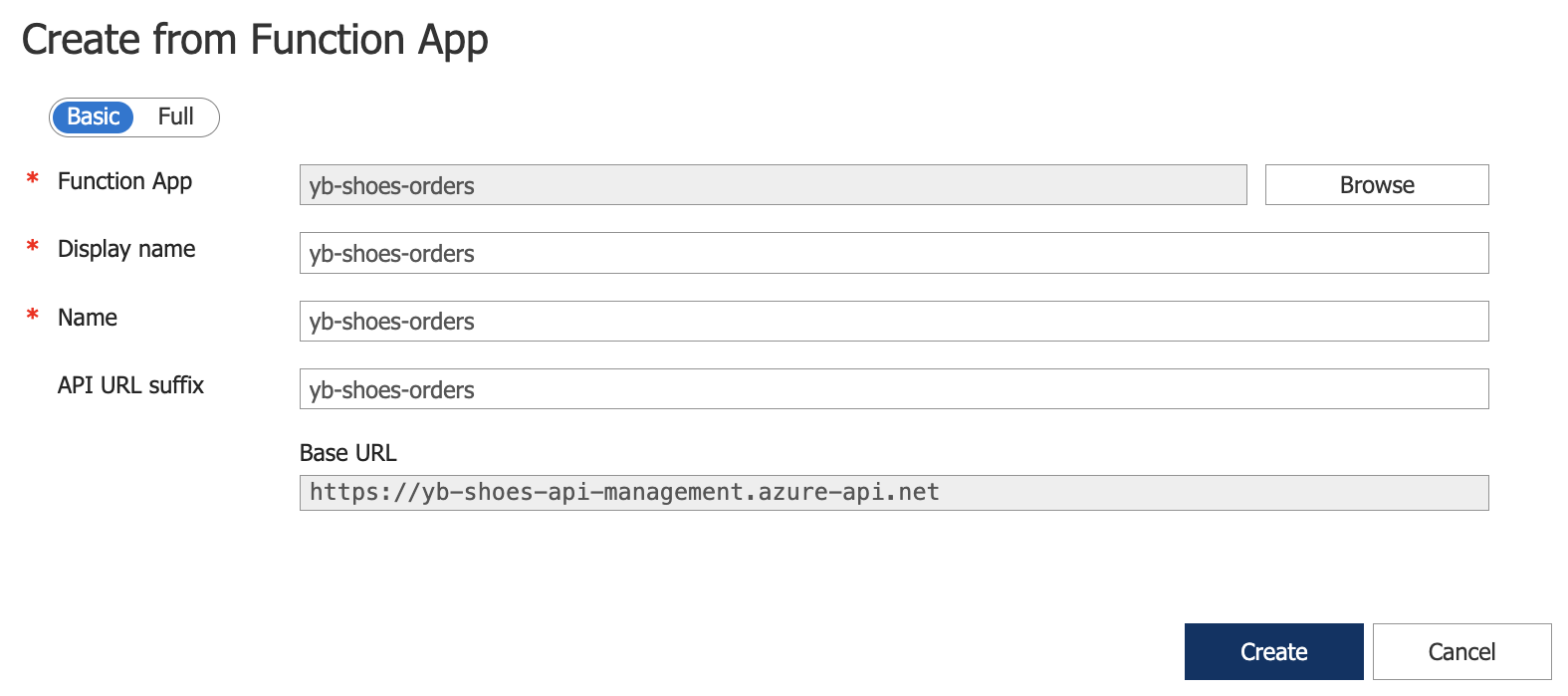
Task: Click the Cancel button
Action: pos(1460,650)
